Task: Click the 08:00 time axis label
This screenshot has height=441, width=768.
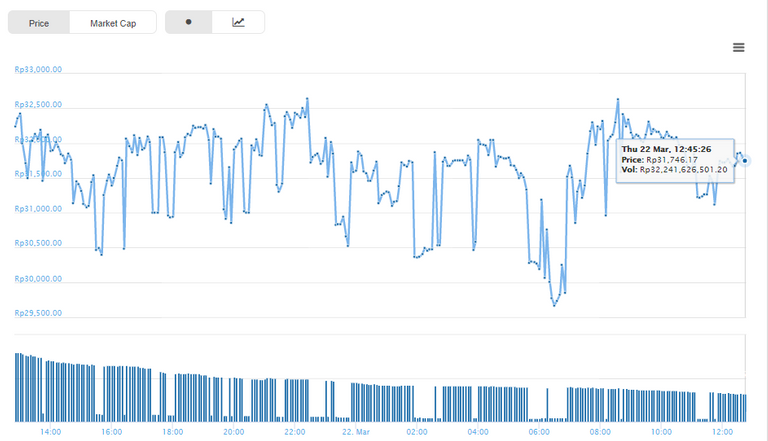Action: point(600,432)
